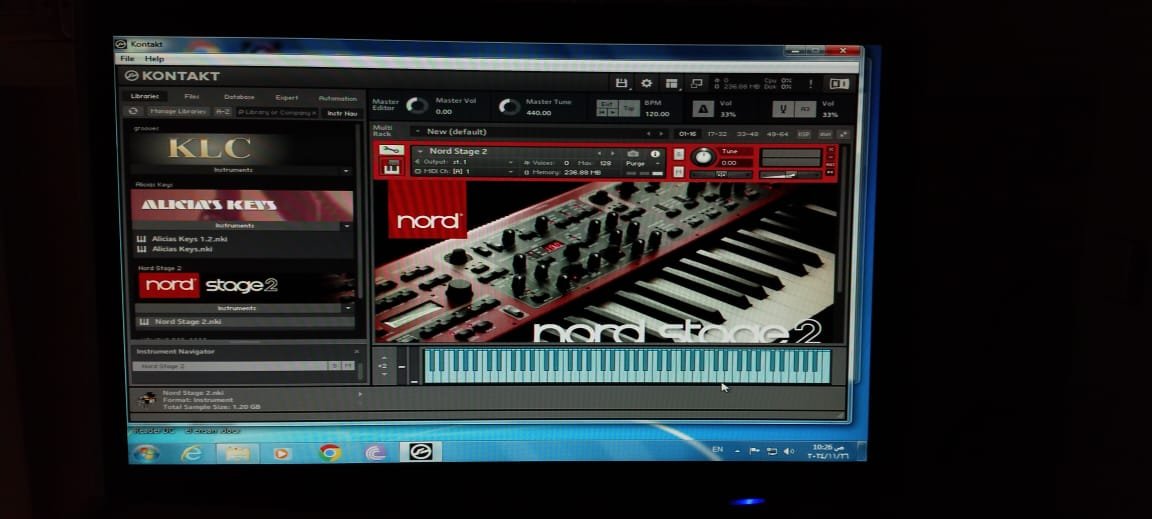This screenshot has width=1152, height=519.
Task: Open the workspace panel layout icon
Action: (x=672, y=83)
